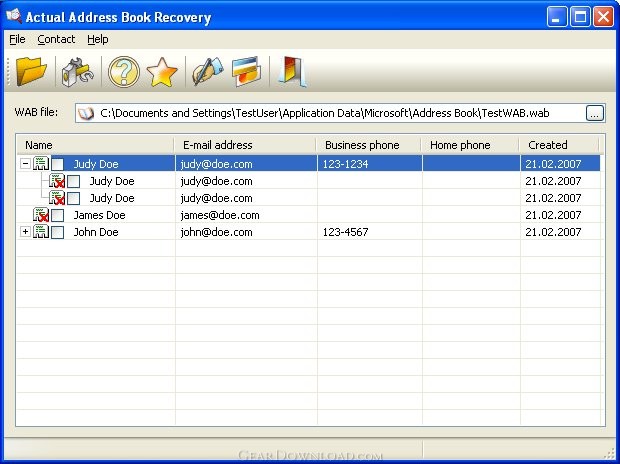Click the recovery tools wrench icon
This screenshot has width=620, height=464.
pos(78,72)
